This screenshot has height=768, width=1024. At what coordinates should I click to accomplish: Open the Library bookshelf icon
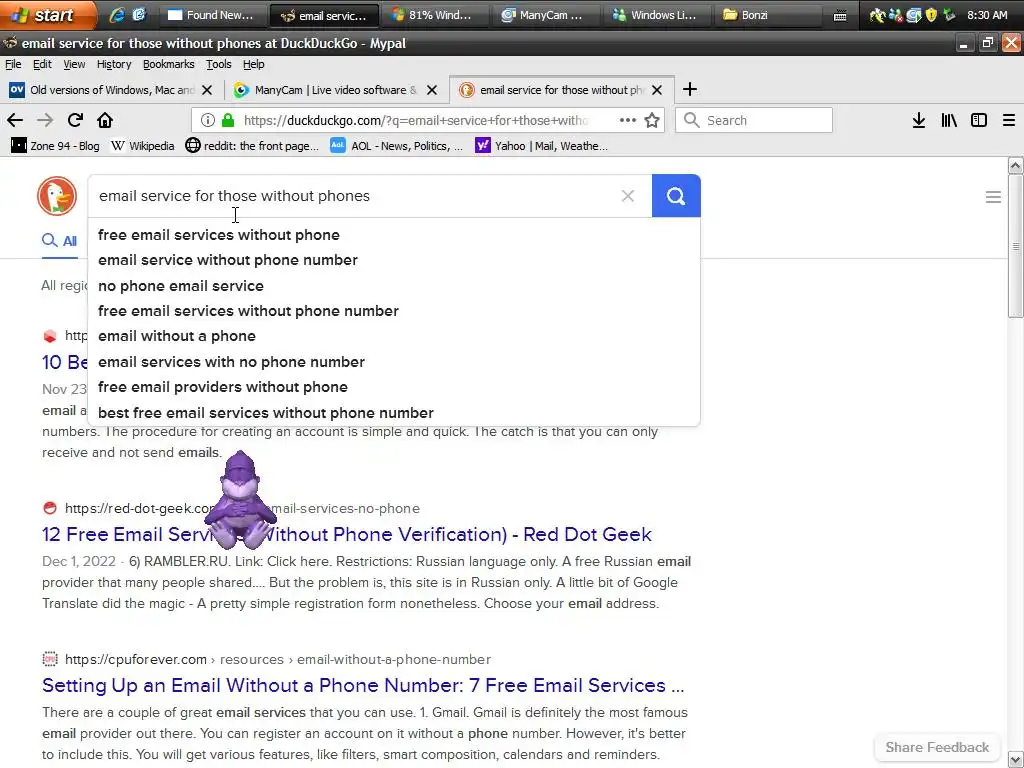[x=949, y=120]
